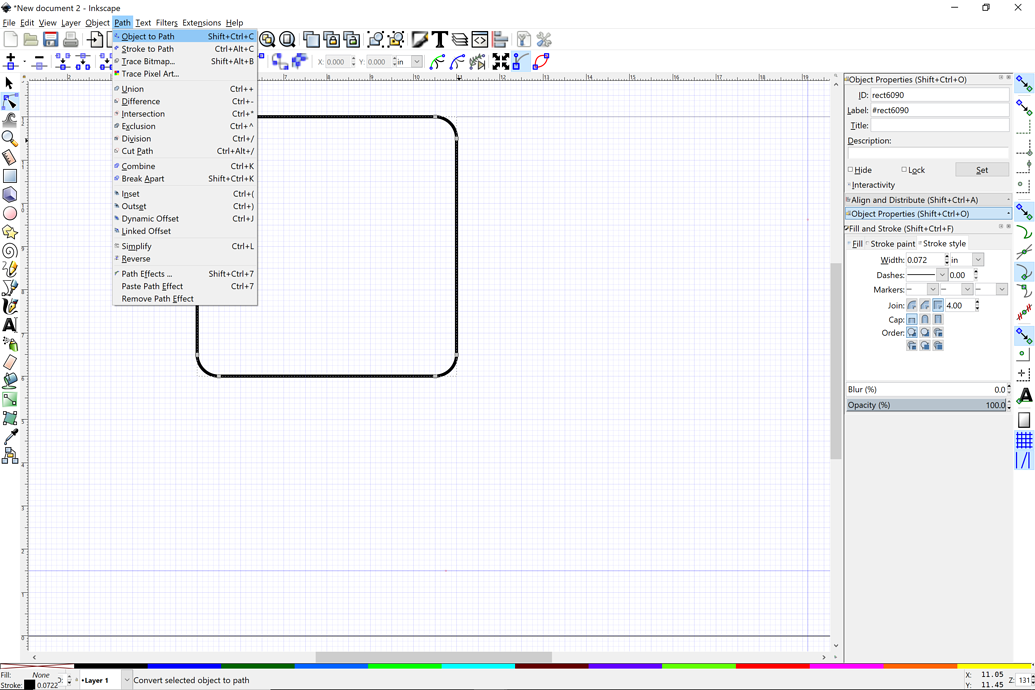Image resolution: width=1035 pixels, height=690 pixels.
Task: Select the miter join button
Action: [938, 305]
